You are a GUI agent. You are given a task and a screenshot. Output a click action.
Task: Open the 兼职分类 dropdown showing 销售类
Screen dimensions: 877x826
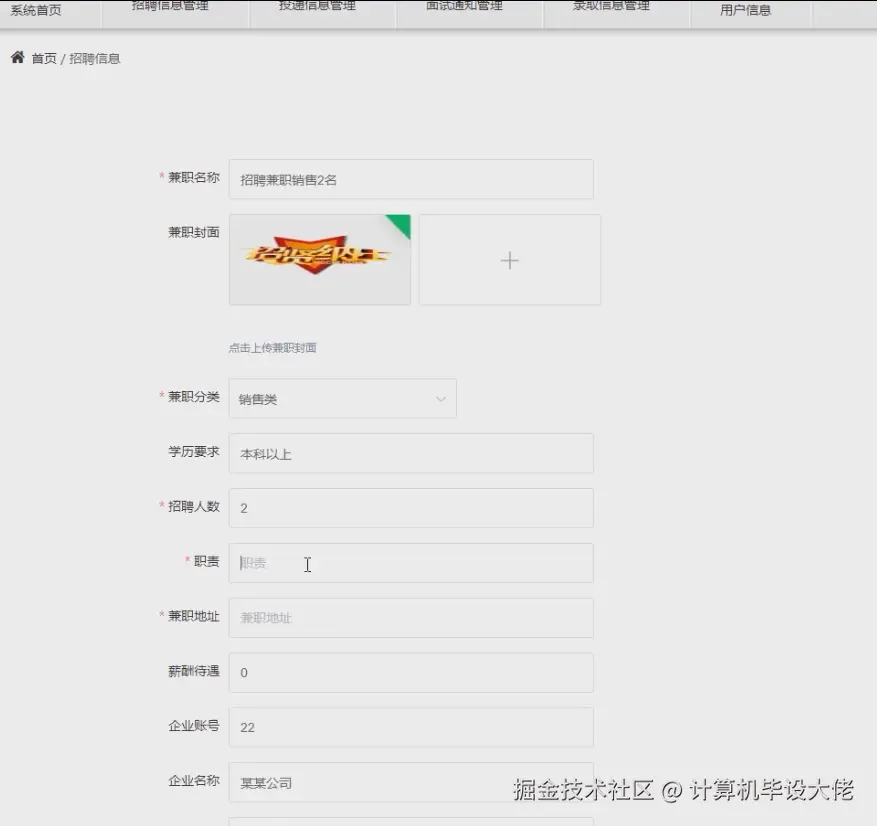[330, 398]
